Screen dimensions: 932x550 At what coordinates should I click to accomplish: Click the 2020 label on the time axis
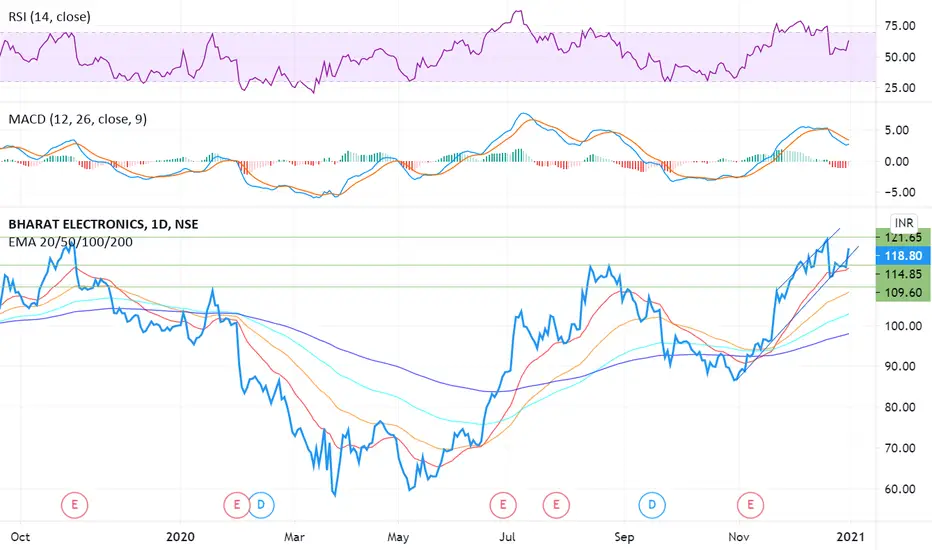180,537
